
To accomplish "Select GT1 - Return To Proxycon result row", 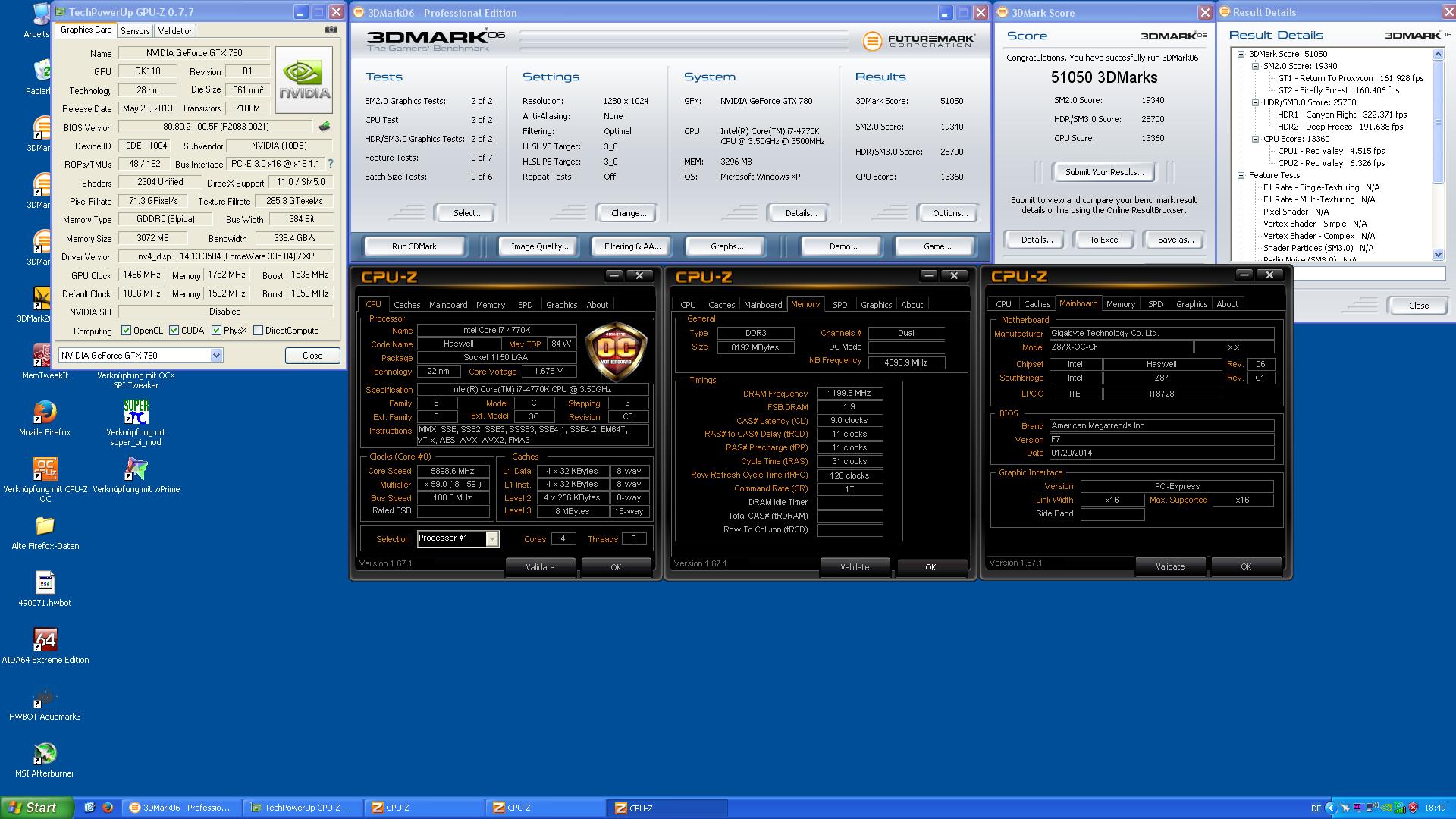I will click(x=1351, y=78).
